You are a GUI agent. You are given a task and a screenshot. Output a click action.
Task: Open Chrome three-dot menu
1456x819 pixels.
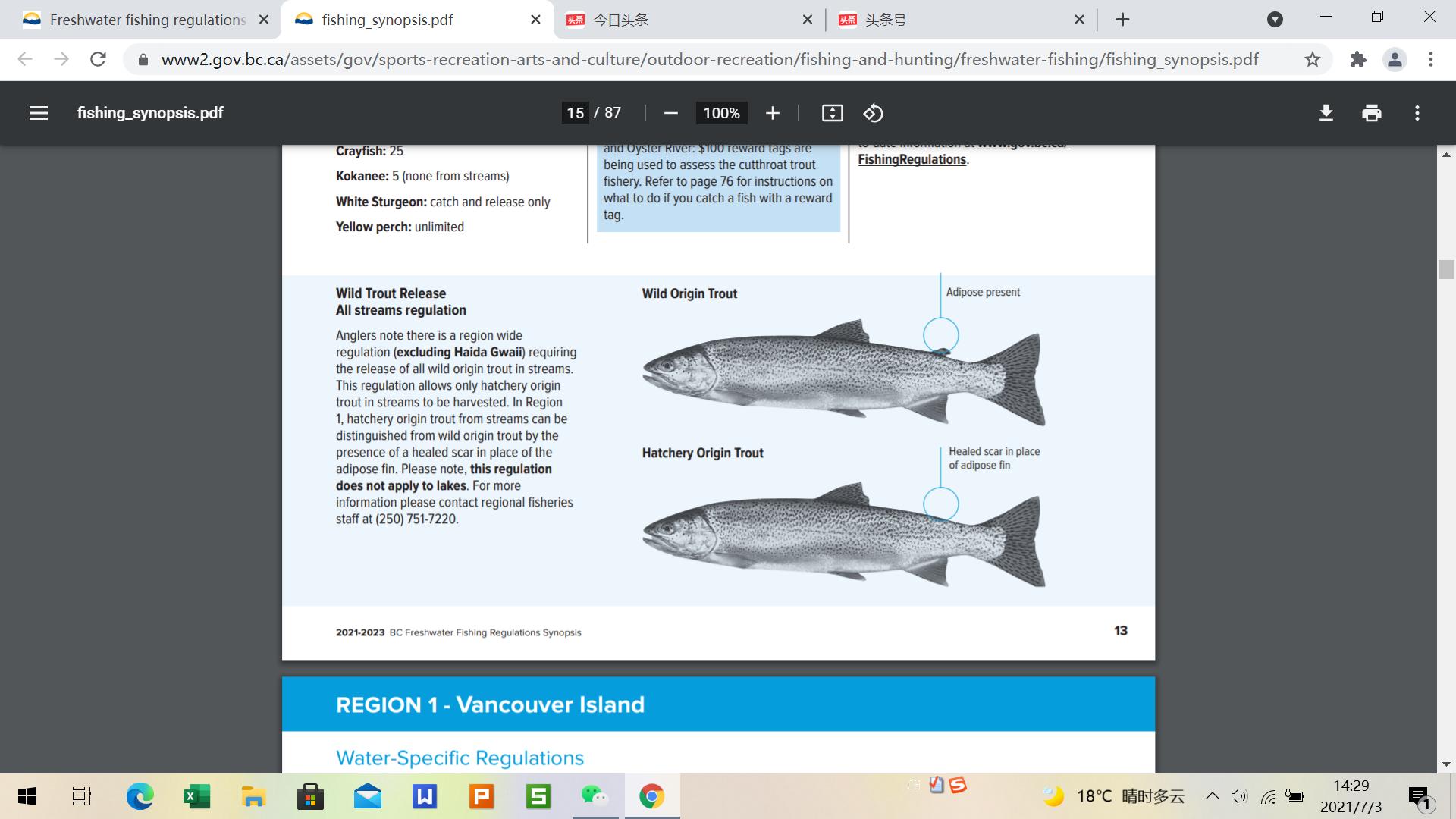1430,59
